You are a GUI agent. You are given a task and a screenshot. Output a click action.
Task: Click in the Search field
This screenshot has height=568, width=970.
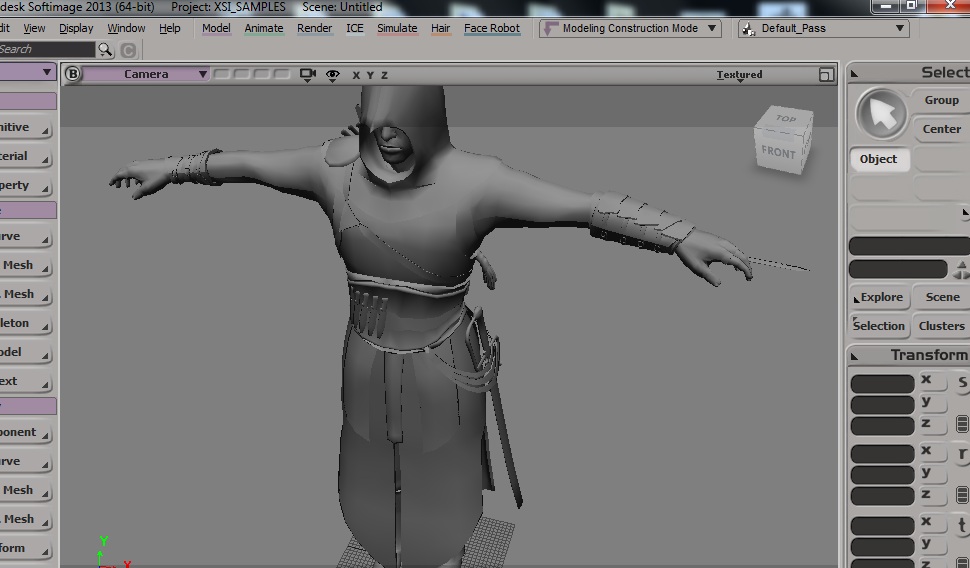[x=47, y=49]
